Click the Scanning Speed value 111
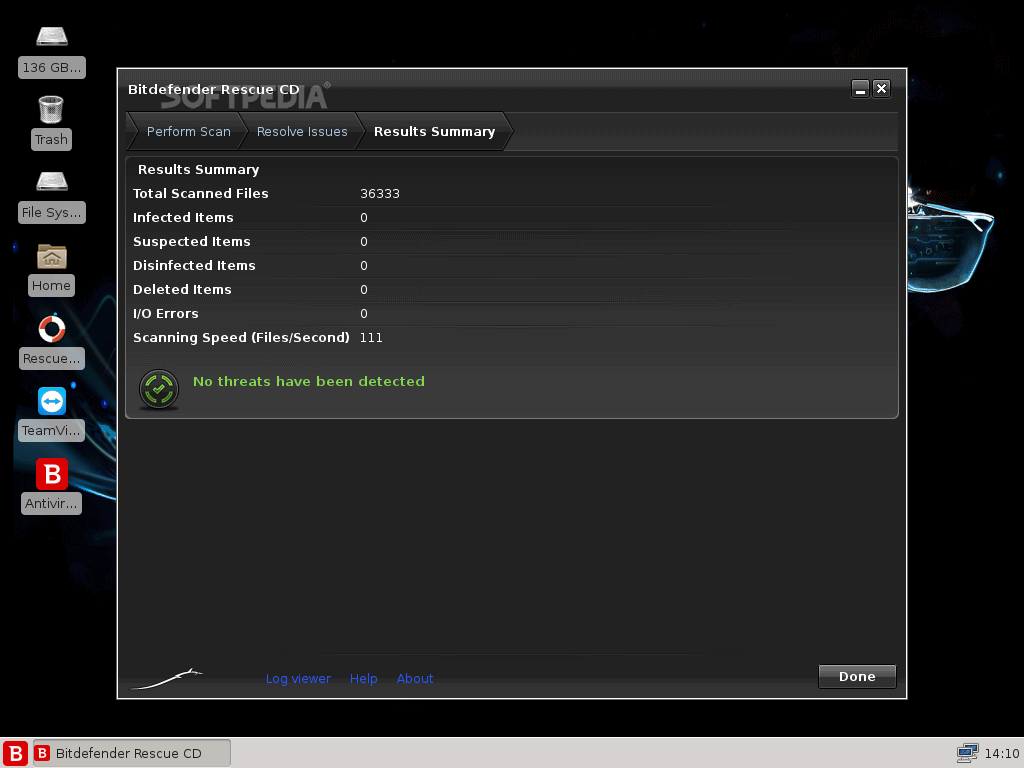This screenshot has width=1024, height=768. (371, 338)
